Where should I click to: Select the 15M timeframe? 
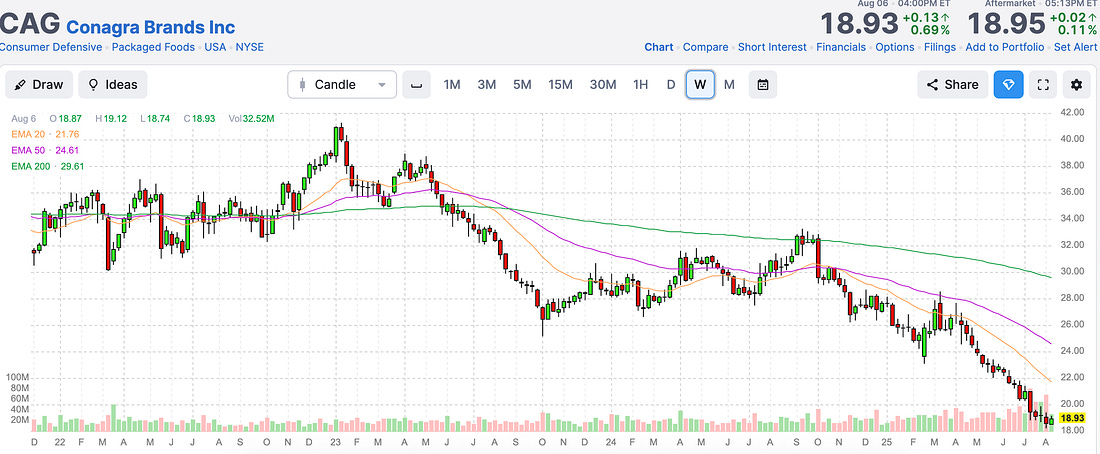[x=561, y=85]
